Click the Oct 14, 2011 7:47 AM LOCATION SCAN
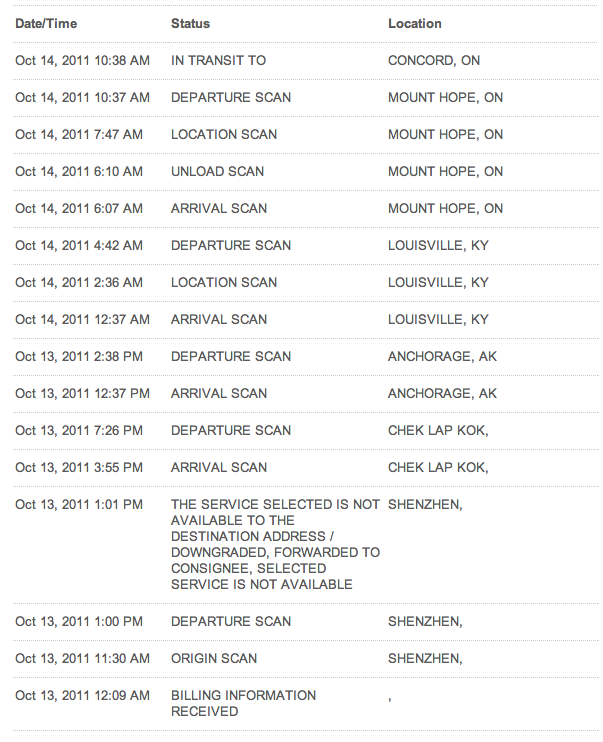Screen dimensions: 603x742 (x=224, y=134)
